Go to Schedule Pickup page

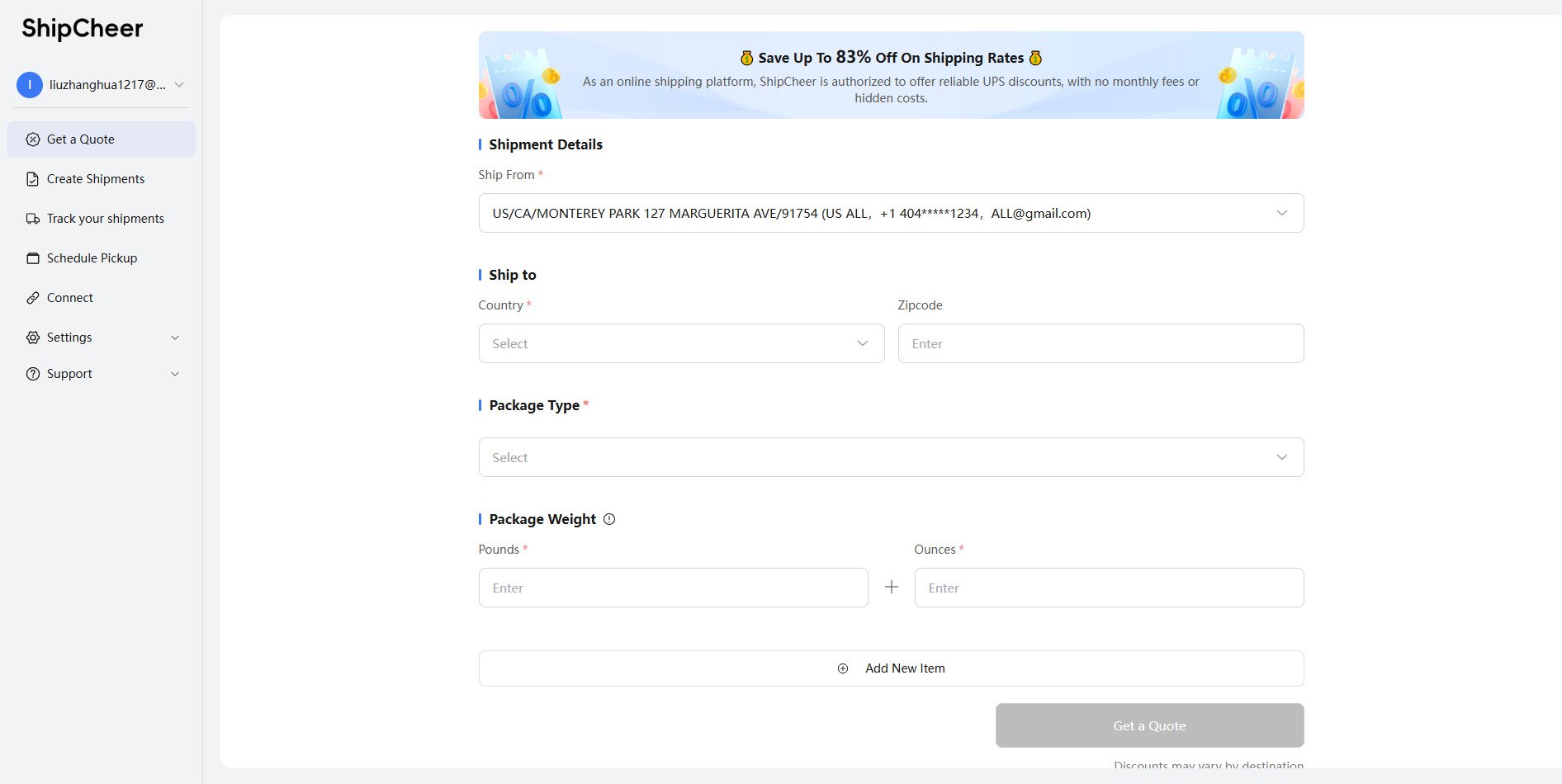pyautogui.click(x=92, y=258)
